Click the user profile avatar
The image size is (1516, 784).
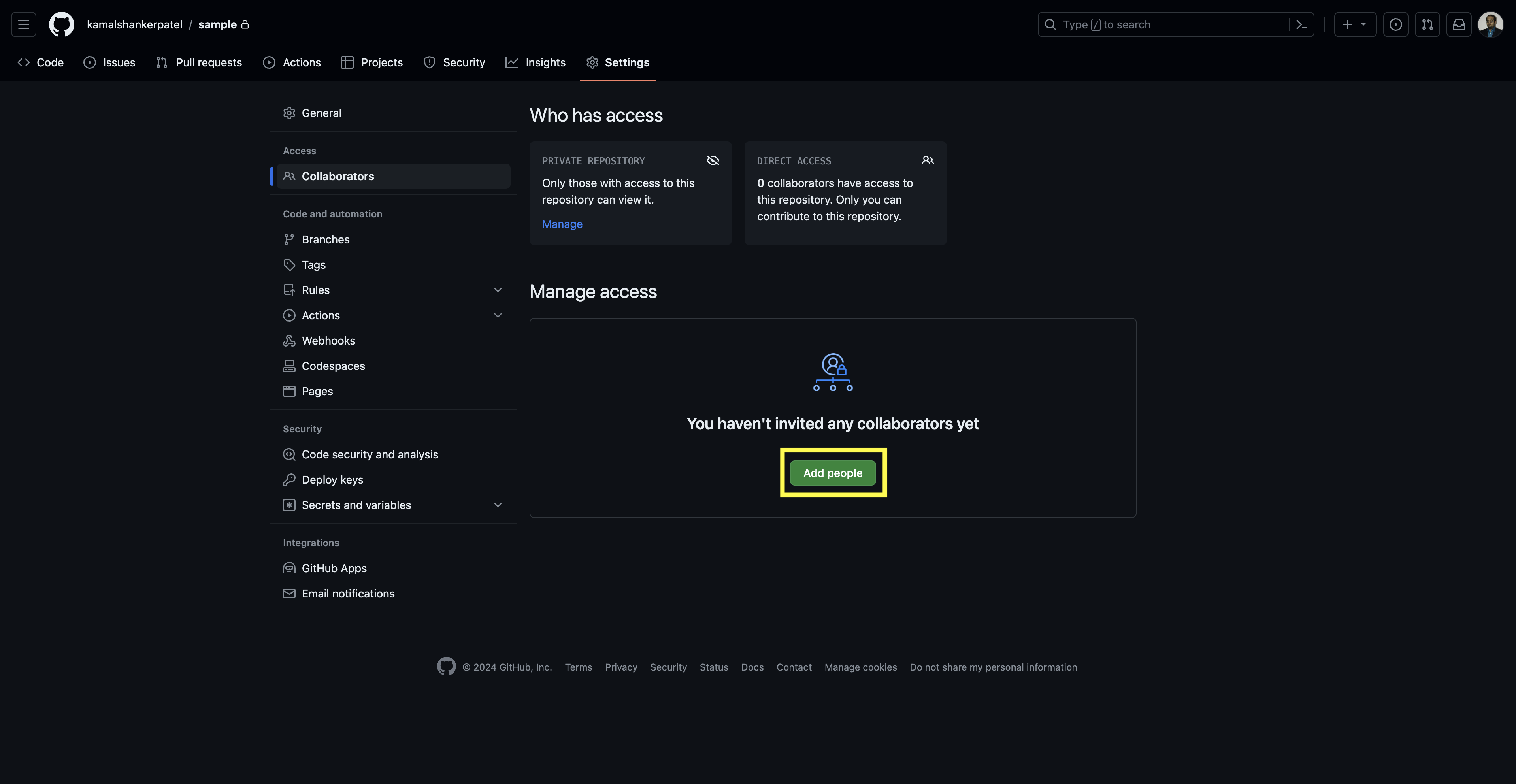click(x=1490, y=25)
